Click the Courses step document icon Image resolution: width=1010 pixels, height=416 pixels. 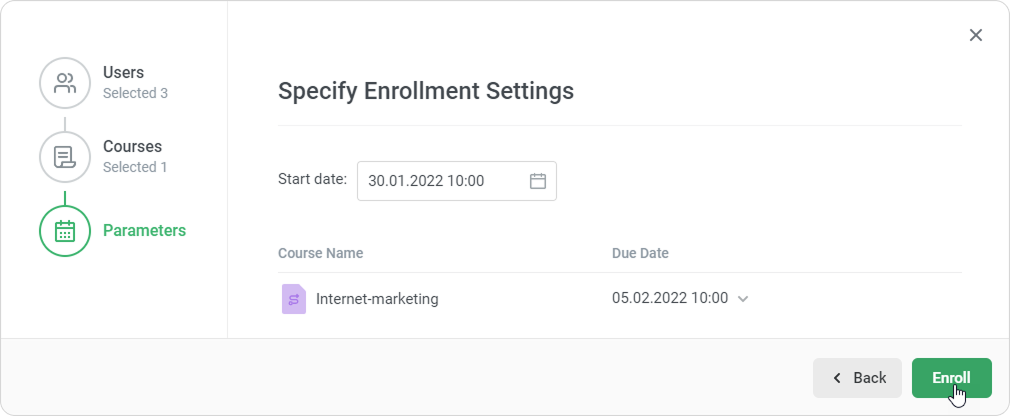[65, 157]
